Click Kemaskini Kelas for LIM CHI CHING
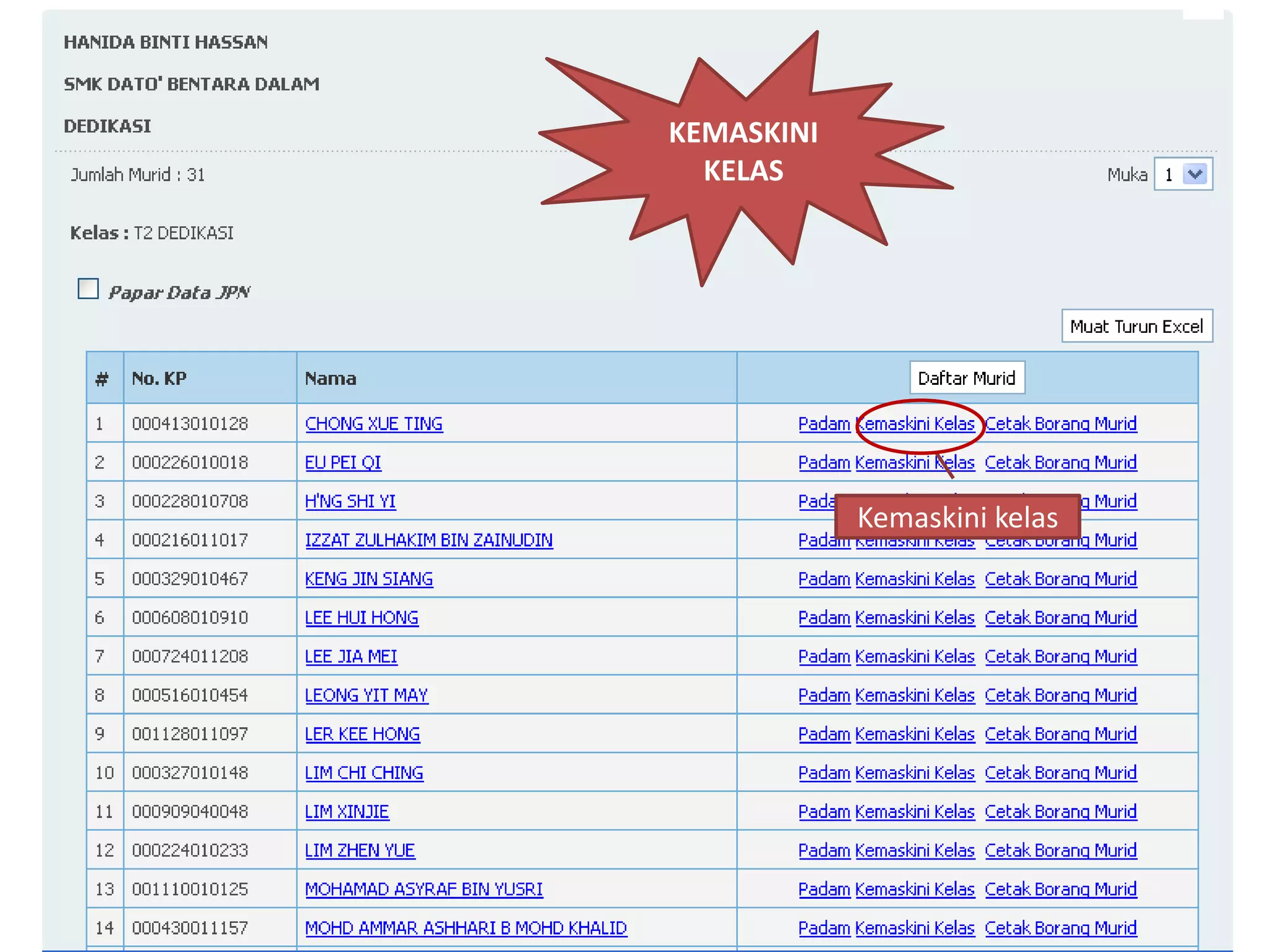Viewport: 1270px width, 952px height. pos(915,773)
